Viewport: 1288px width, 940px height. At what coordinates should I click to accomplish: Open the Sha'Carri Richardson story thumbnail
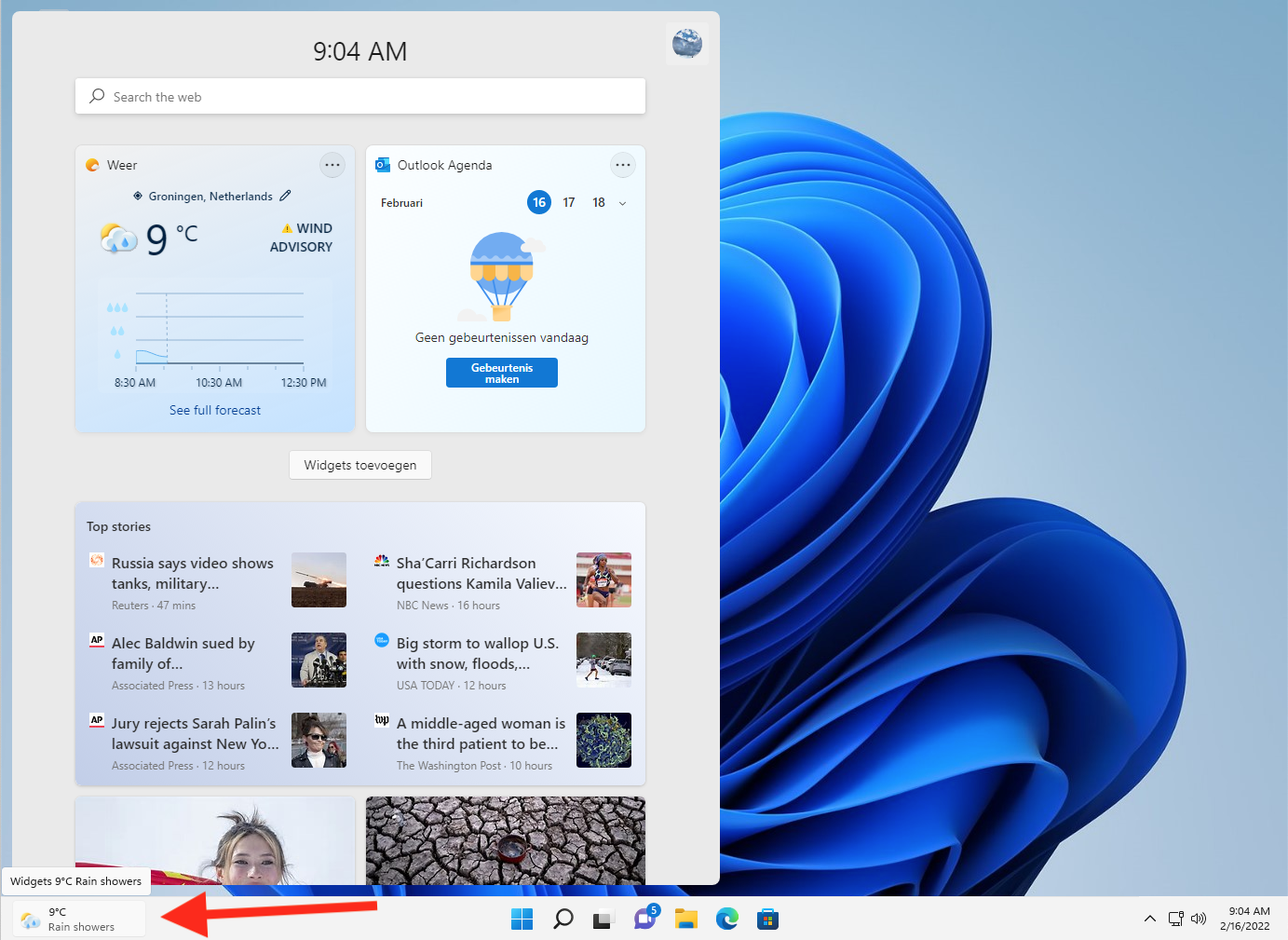[603, 579]
